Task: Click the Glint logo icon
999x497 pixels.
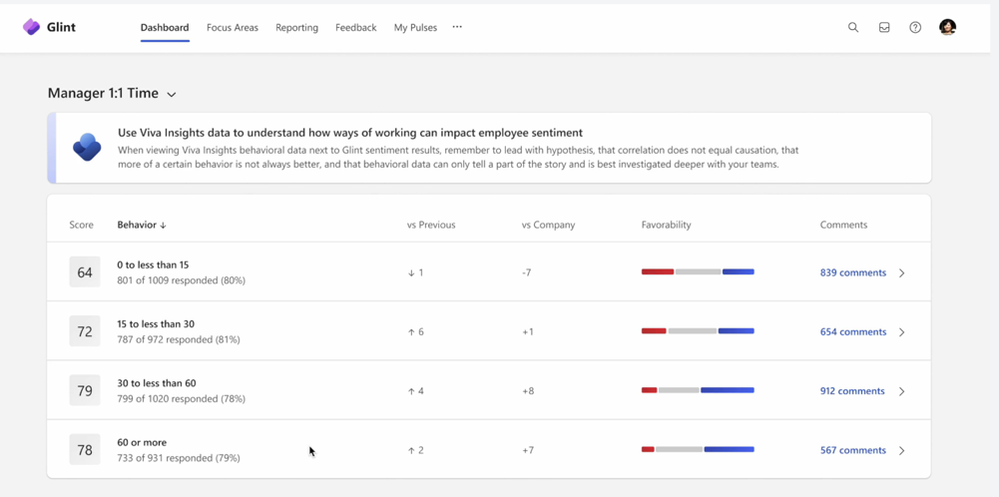Action: click(x=31, y=27)
